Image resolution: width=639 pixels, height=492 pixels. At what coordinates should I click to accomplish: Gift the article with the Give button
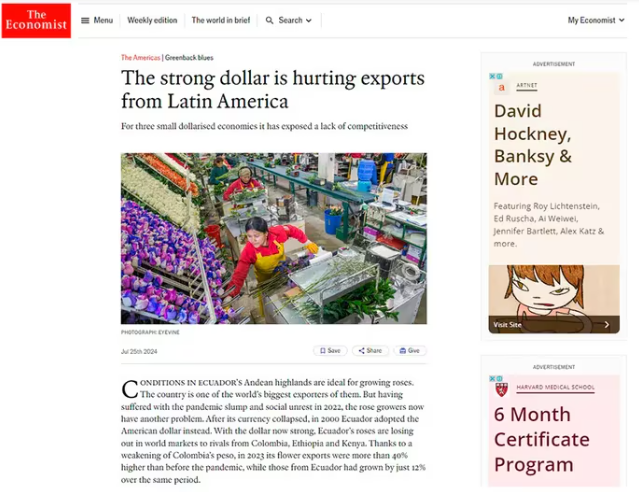click(x=409, y=351)
